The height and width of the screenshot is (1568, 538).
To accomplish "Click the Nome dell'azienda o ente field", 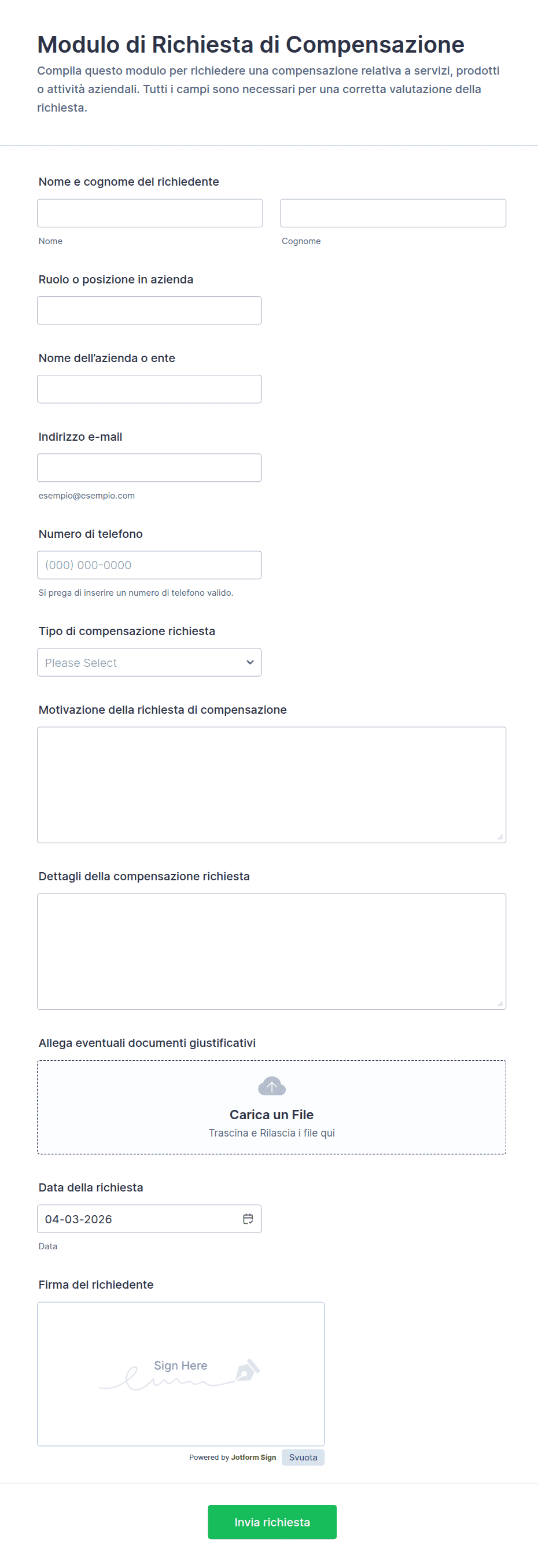I will [149, 389].
